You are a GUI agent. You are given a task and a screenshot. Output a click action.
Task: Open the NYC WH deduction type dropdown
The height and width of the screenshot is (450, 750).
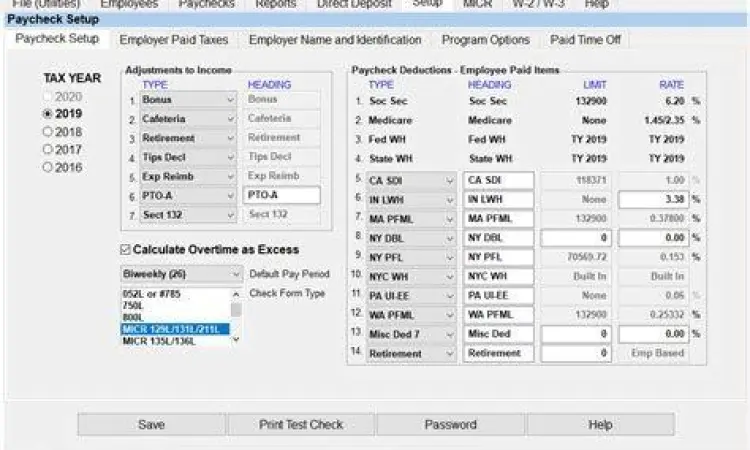coord(411,276)
